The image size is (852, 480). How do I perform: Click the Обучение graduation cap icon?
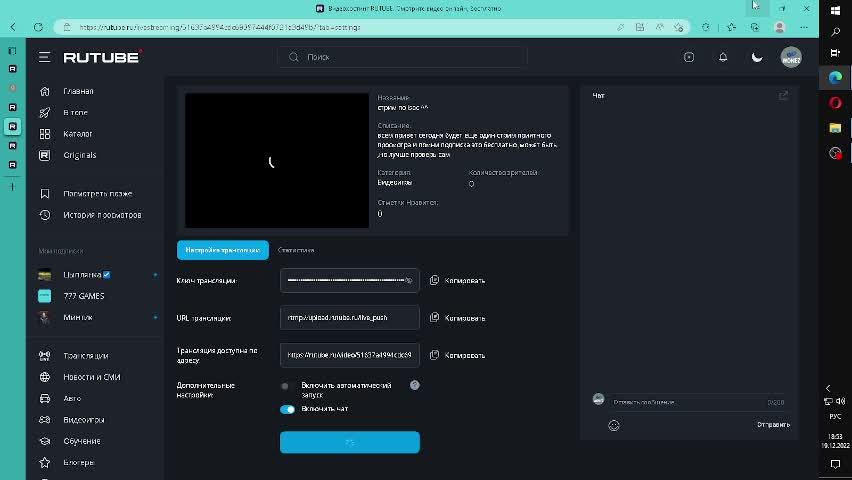45,441
